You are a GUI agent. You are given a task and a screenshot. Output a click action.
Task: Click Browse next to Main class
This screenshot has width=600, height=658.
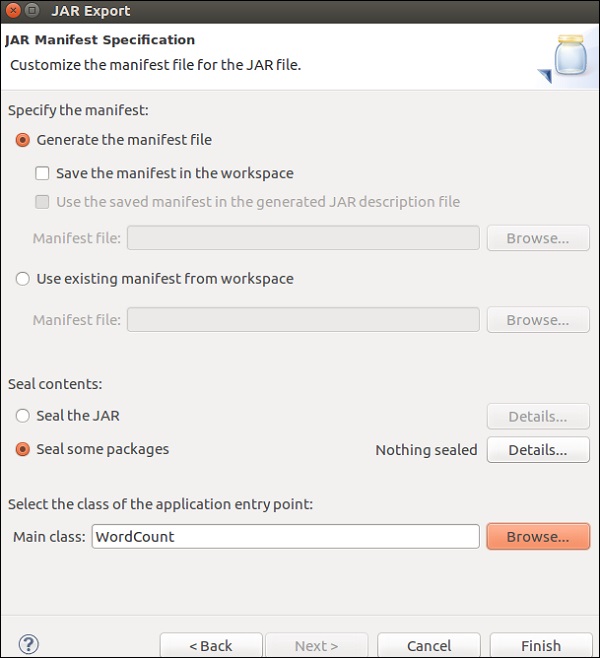click(537, 536)
